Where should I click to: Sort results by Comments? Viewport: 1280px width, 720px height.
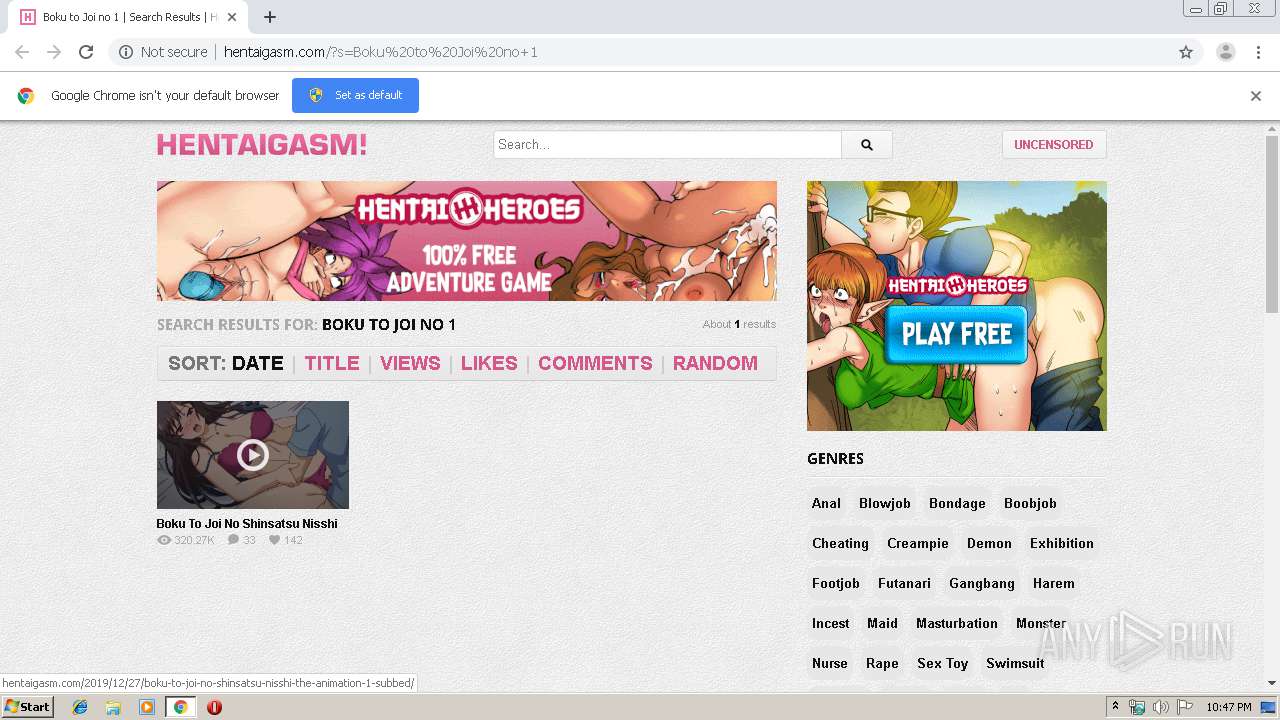(x=595, y=363)
